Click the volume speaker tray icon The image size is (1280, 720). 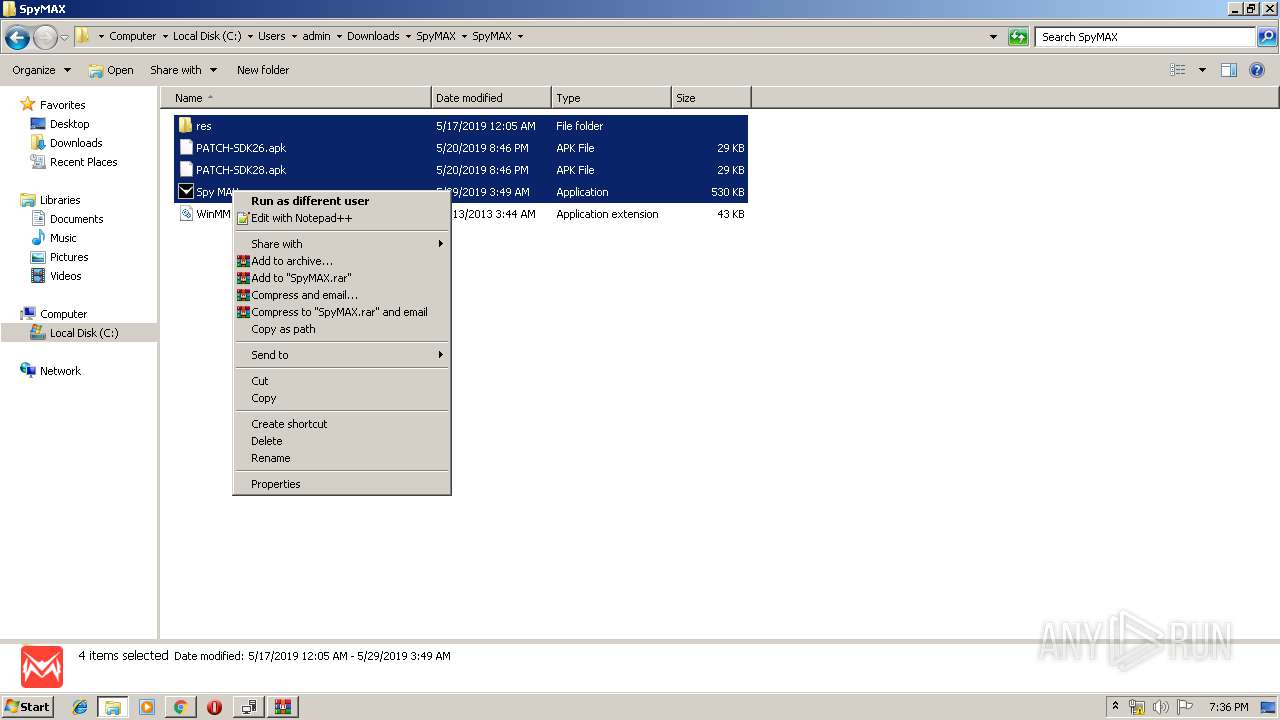[1161, 707]
